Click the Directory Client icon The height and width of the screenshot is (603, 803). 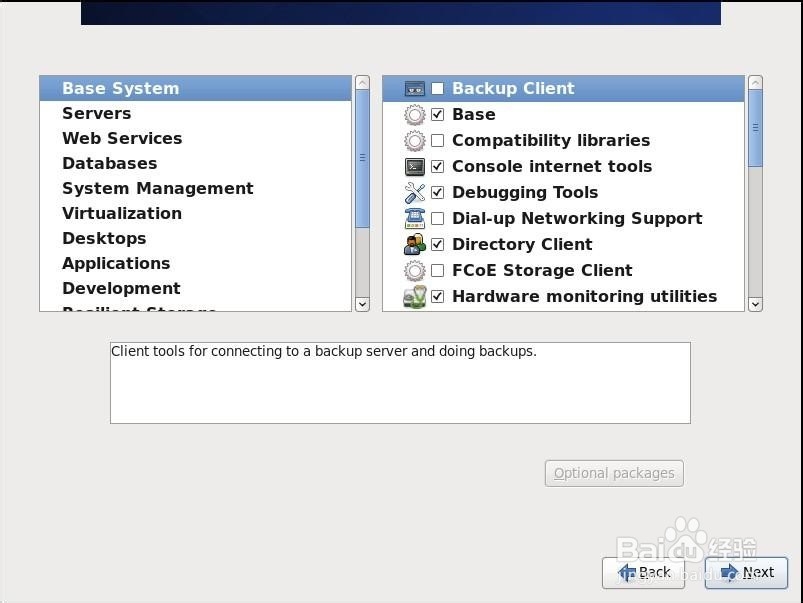tap(415, 244)
